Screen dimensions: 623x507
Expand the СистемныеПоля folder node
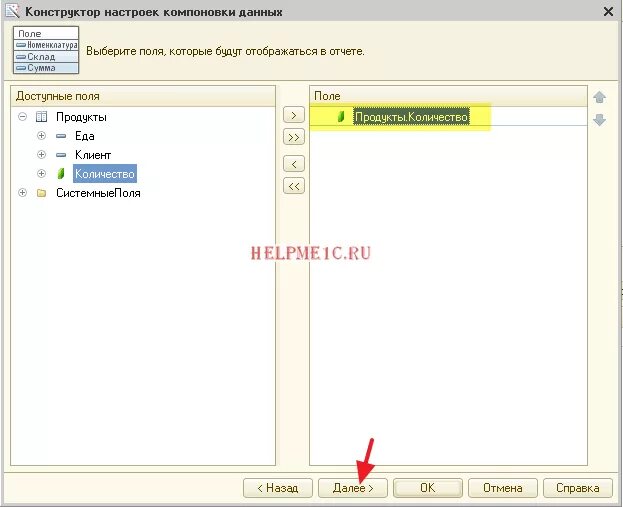pyautogui.click(x=23, y=193)
